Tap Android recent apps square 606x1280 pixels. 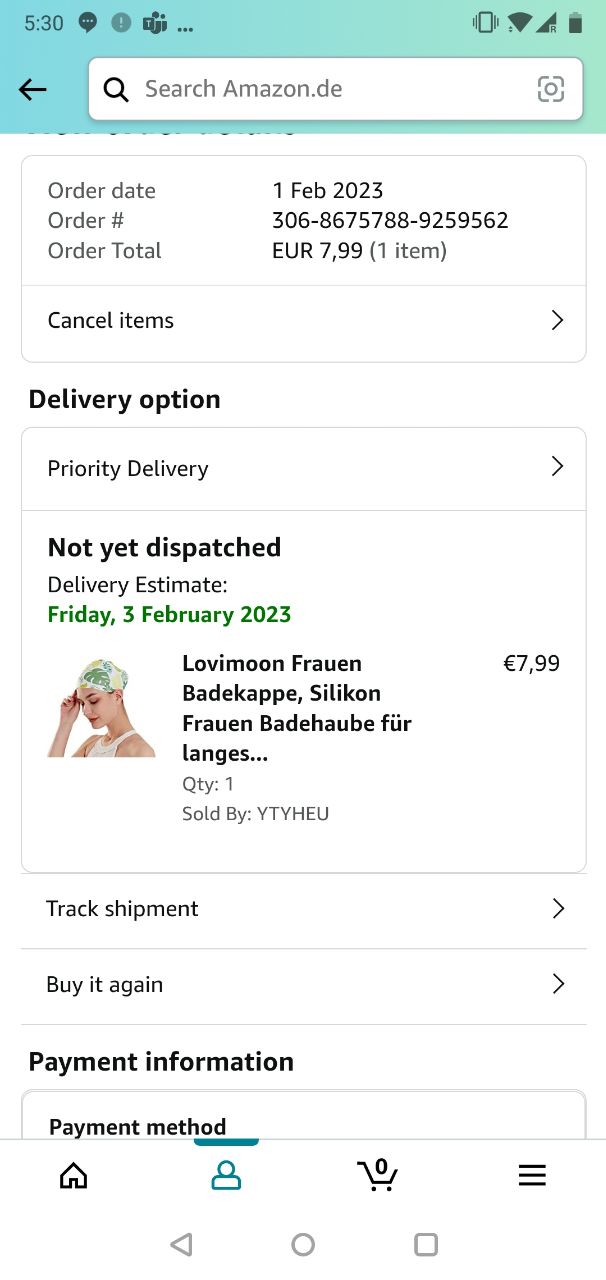[426, 1244]
